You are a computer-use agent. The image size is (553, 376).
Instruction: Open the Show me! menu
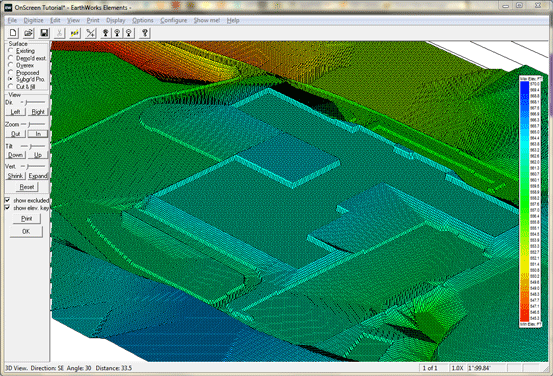tap(207, 20)
